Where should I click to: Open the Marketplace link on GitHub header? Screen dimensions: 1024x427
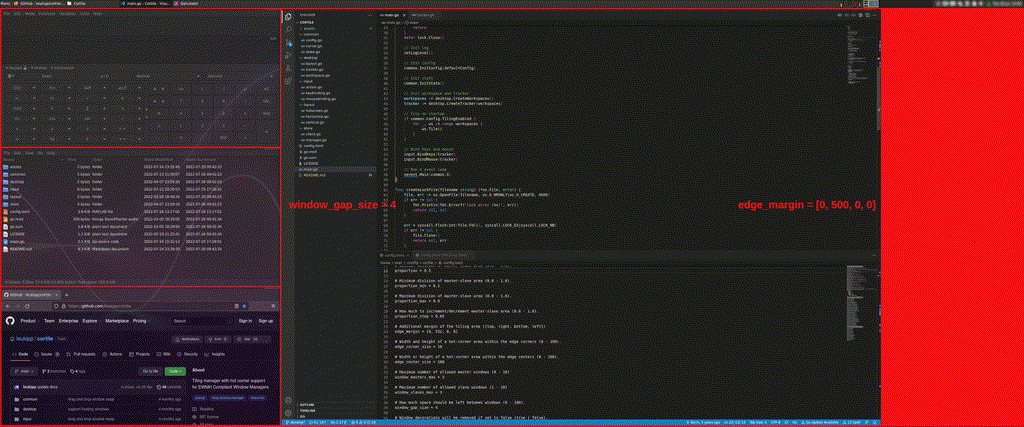(117, 321)
